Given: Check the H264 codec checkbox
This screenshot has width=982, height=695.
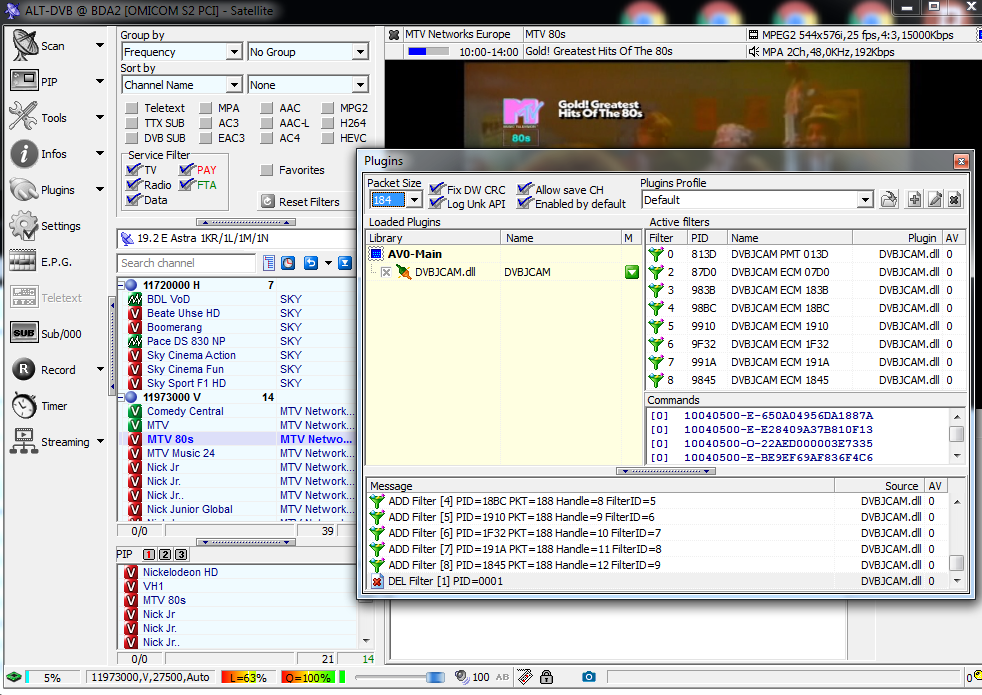Looking at the screenshot, I should click(328, 123).
